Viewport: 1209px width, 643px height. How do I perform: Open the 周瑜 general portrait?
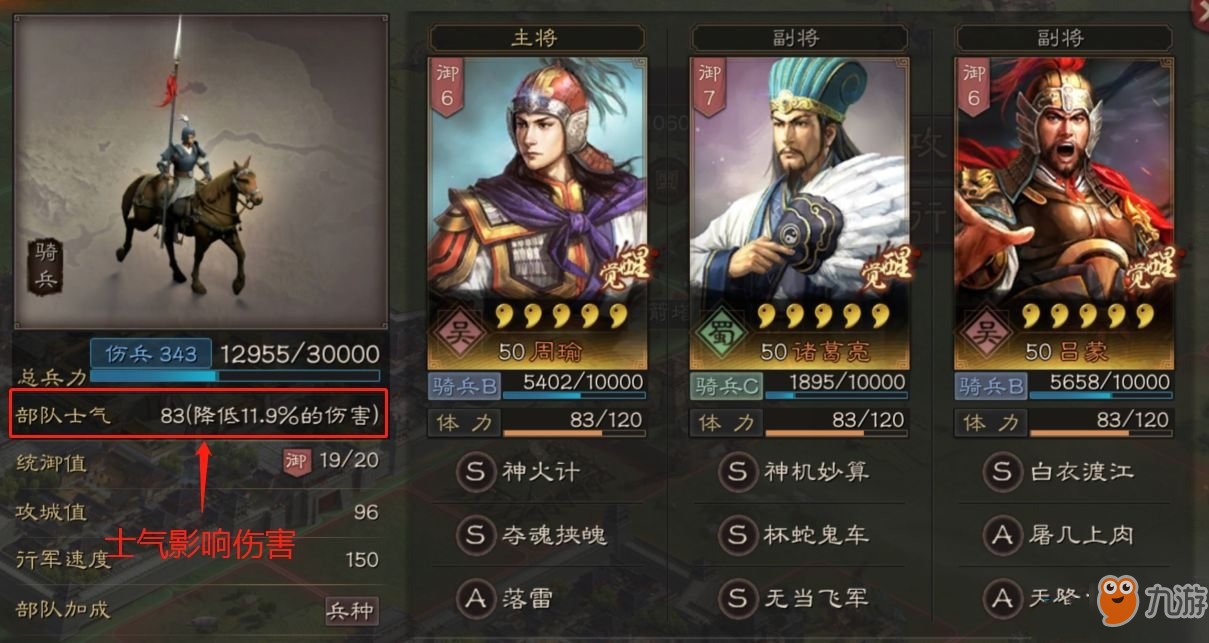tap(538, 190)
